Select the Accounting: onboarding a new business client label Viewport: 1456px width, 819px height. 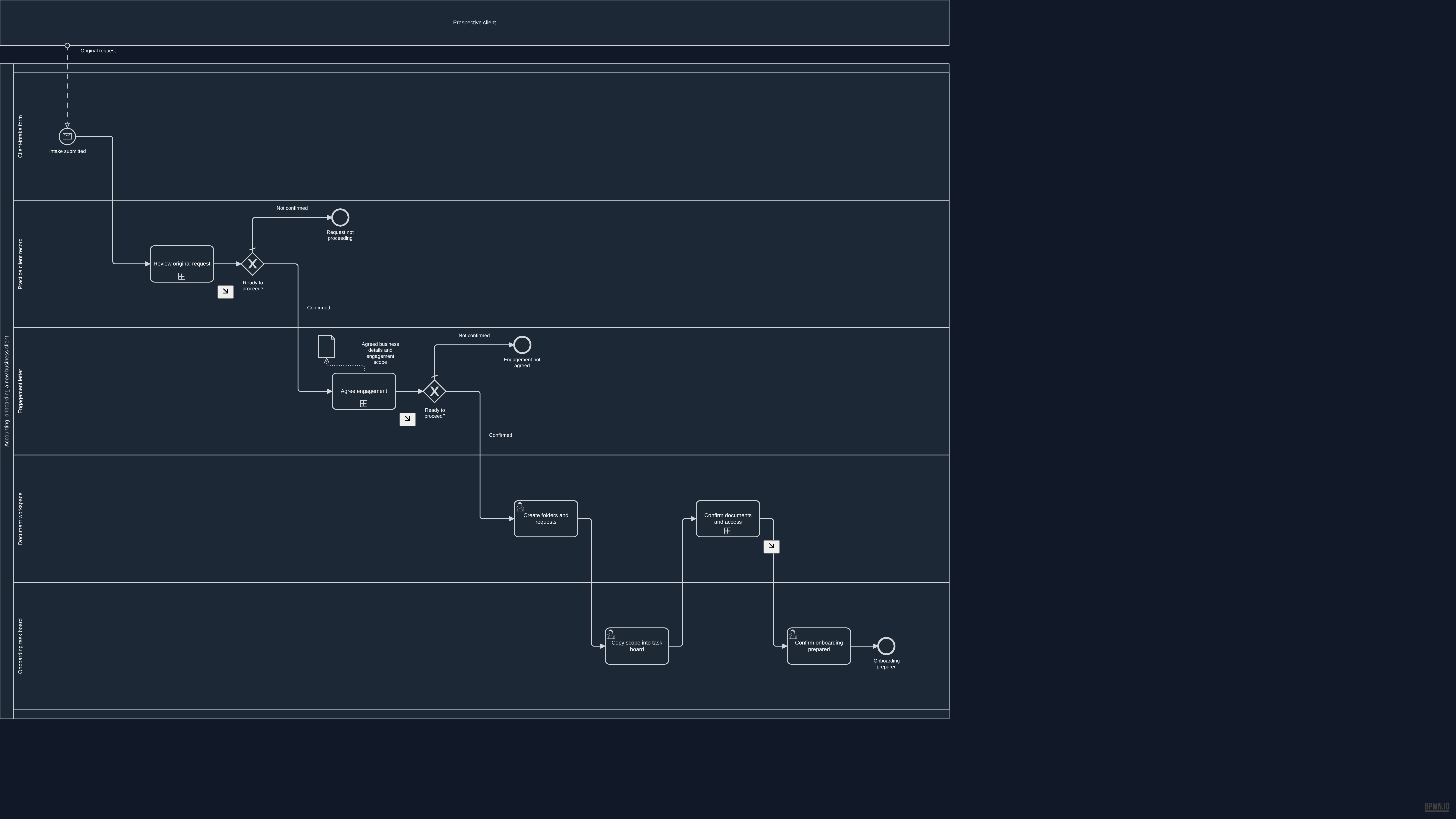point(7,391)
